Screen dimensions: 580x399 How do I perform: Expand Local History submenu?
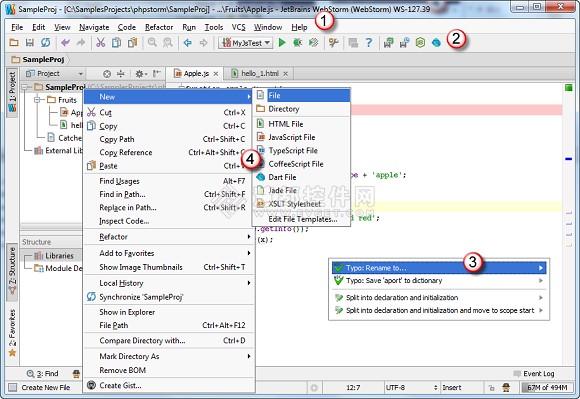[x=169, y=283]
